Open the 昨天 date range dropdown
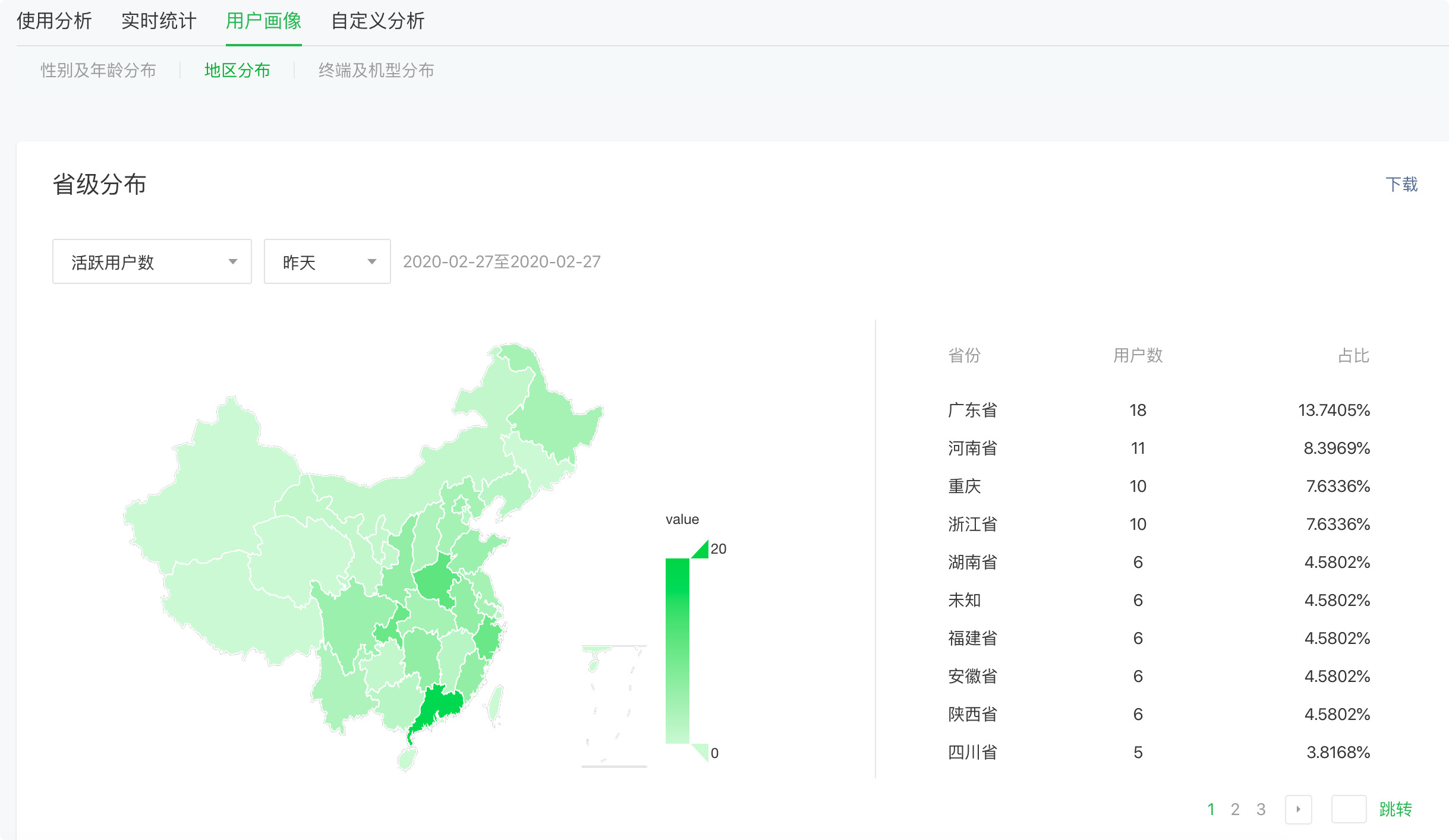The width and height of the screenshot is (1449, 840). 327,262
